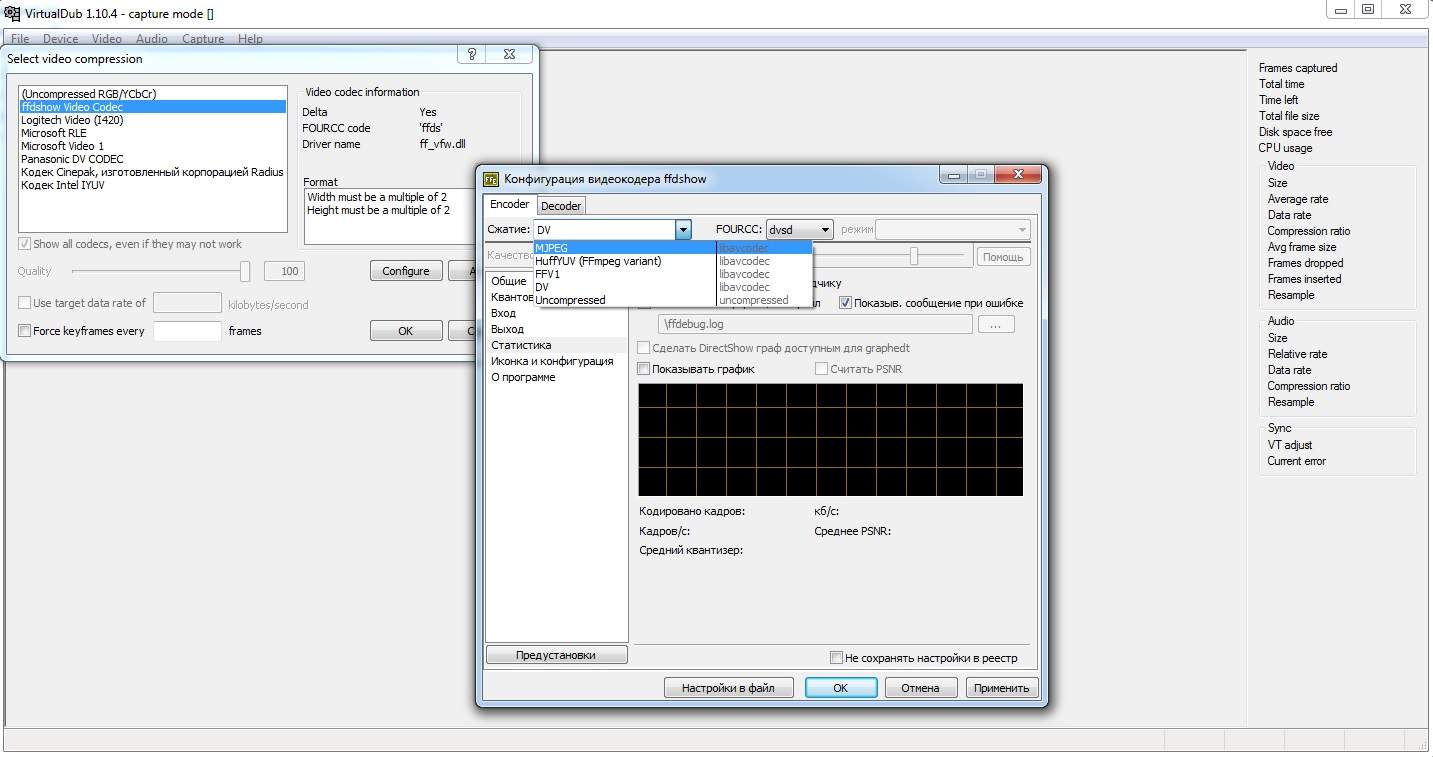This screenshot has width=1433, height=757.
Task: Open the FOURCC dvsd dropdown
Action: [800, 230]
